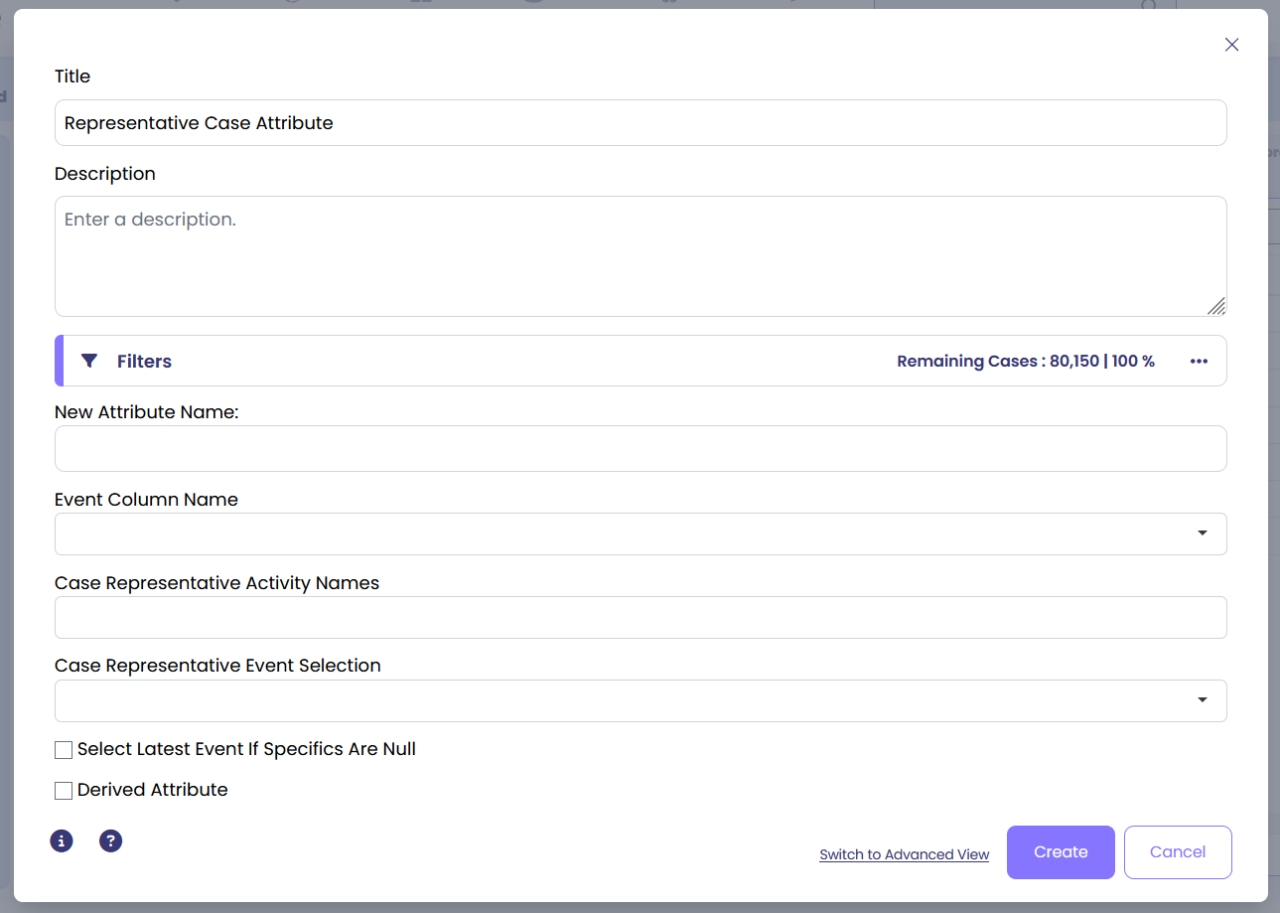Screen dimensions: 1280x913
Task: Close the dialog with the X icon
Action: [x=1232, y=45]
